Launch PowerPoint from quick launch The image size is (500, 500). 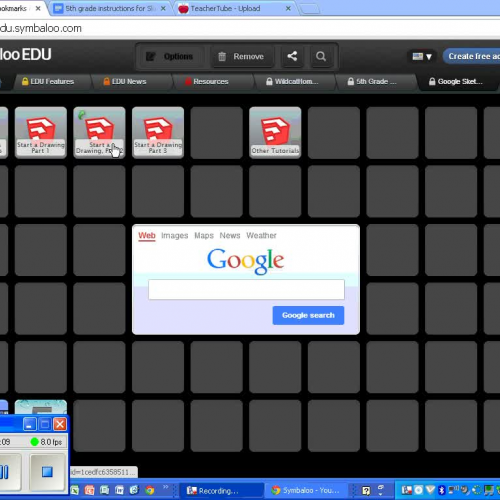pos(89,490)
